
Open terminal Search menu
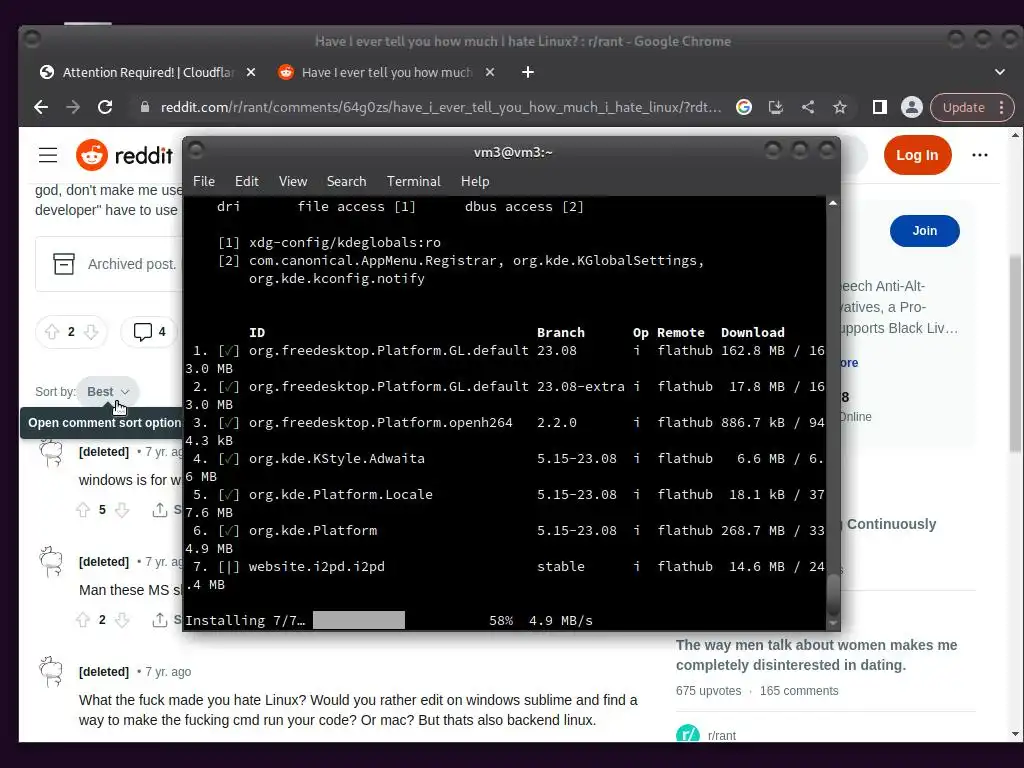pyautogui.click(x=346, y=182)
